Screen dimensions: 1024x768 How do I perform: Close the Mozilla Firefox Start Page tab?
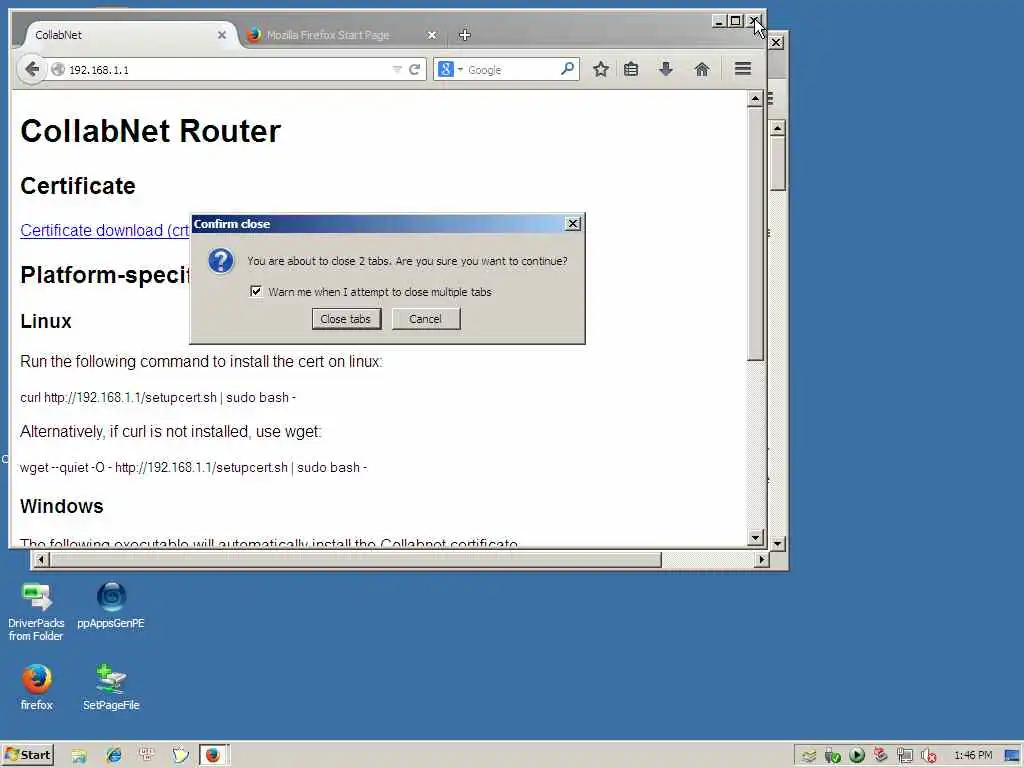432,35
